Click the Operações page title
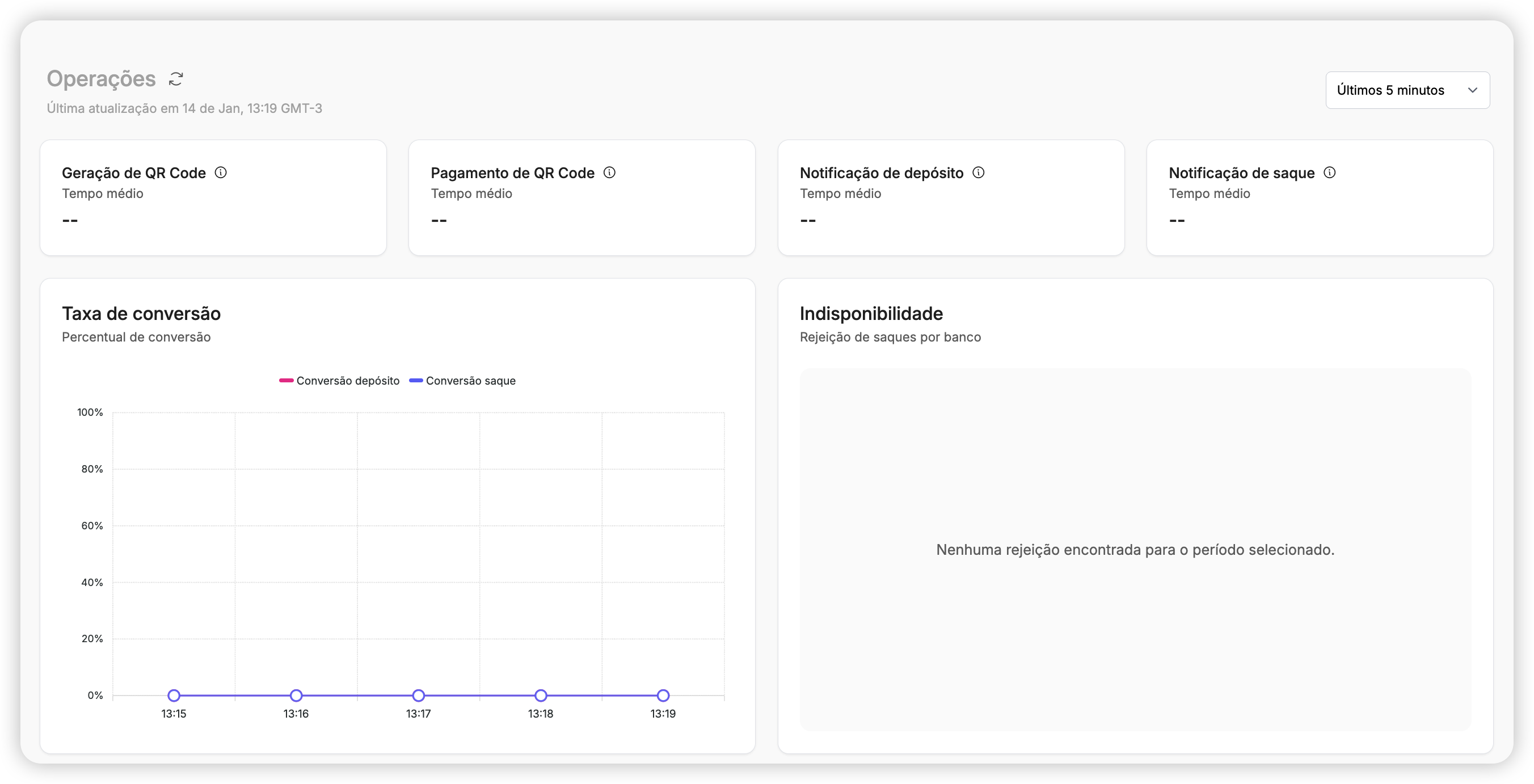The width and height of the screenshot is (1534, 784). (100, 78)
